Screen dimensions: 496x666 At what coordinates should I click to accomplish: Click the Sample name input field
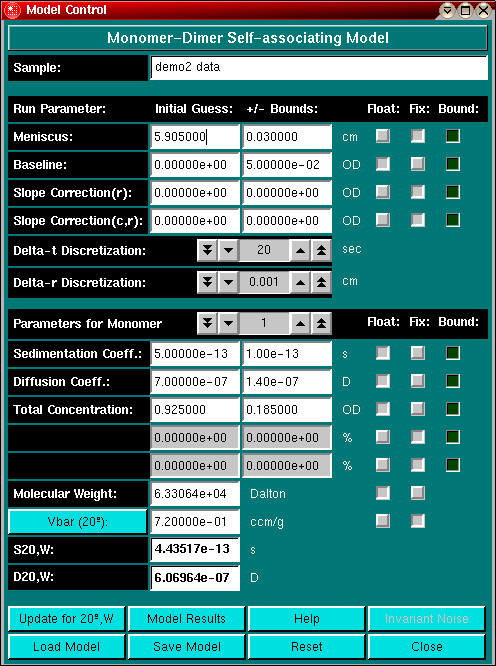tap(319, 68)
